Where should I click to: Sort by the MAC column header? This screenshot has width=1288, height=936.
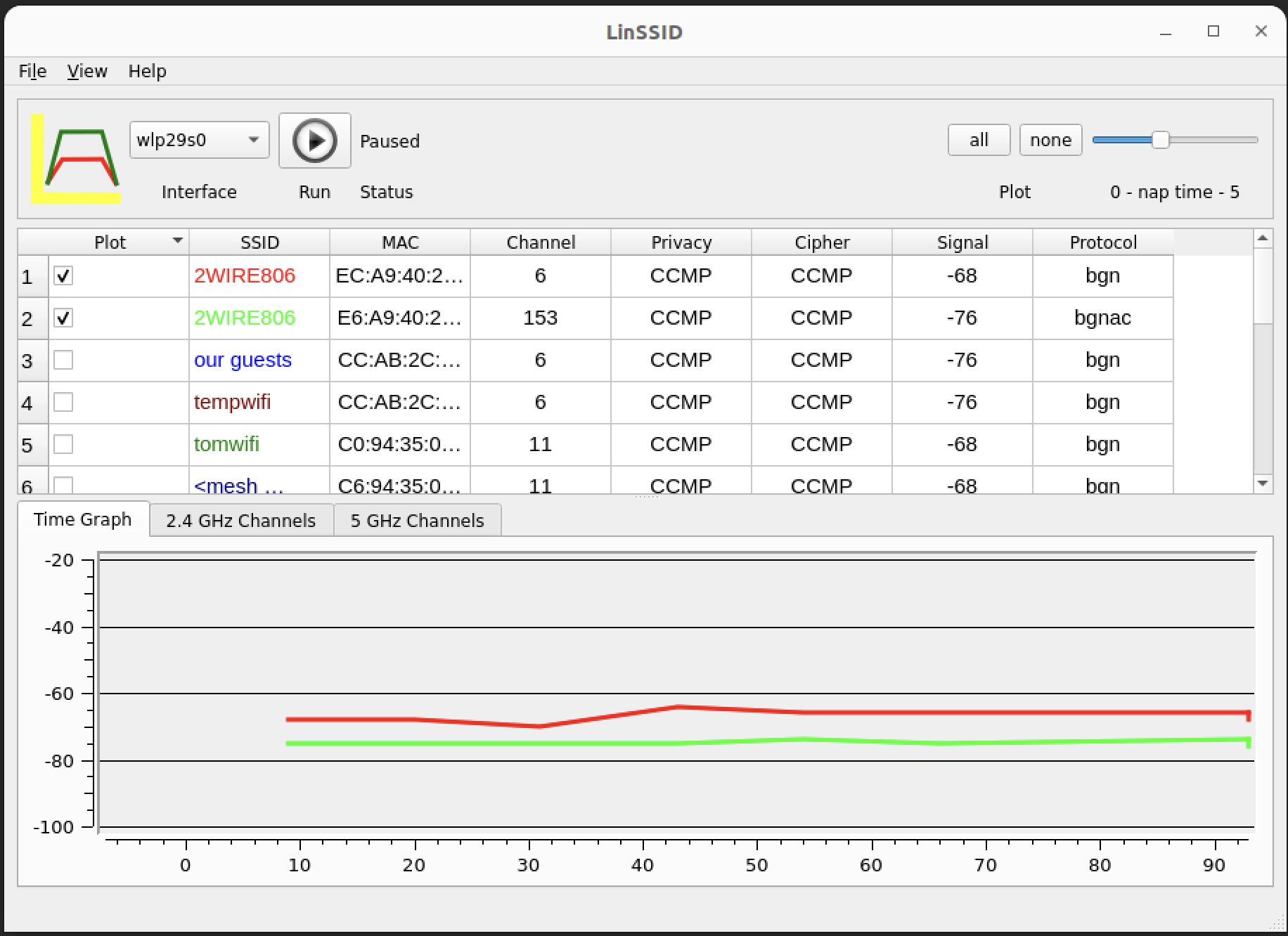point(400,242)
